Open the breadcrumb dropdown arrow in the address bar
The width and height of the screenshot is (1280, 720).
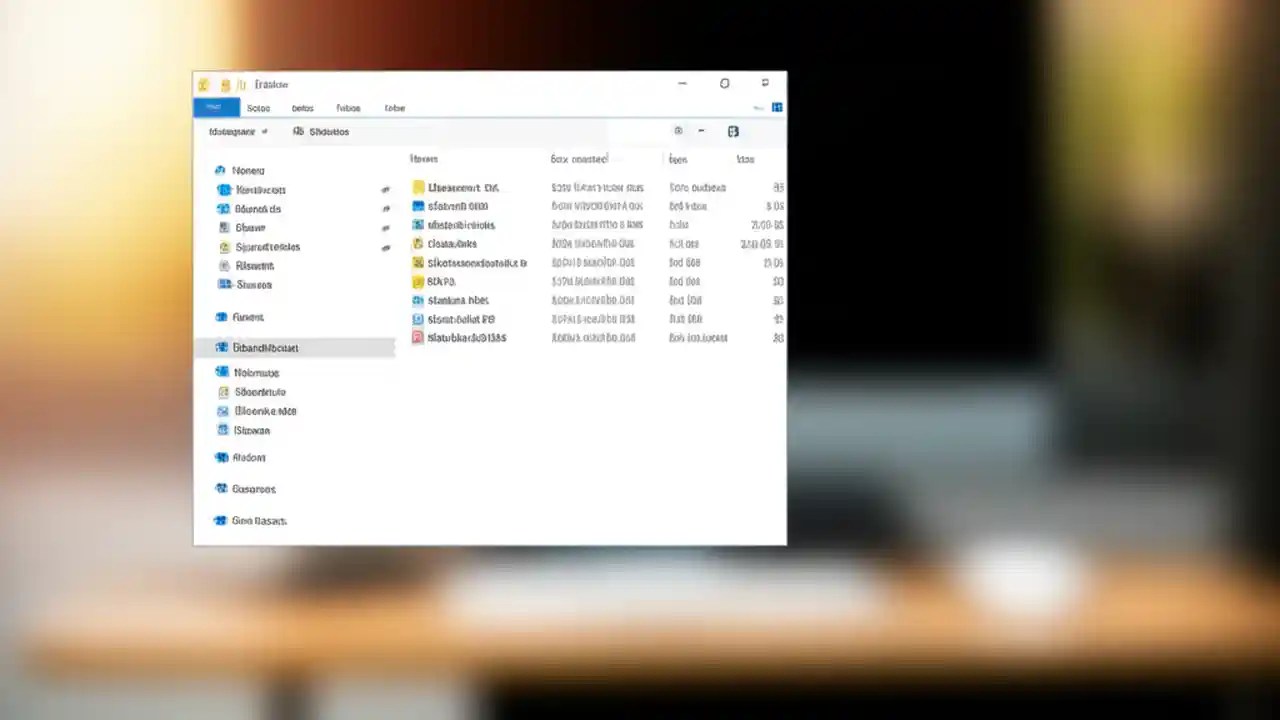pyautogui.click(x=264, y=131)
